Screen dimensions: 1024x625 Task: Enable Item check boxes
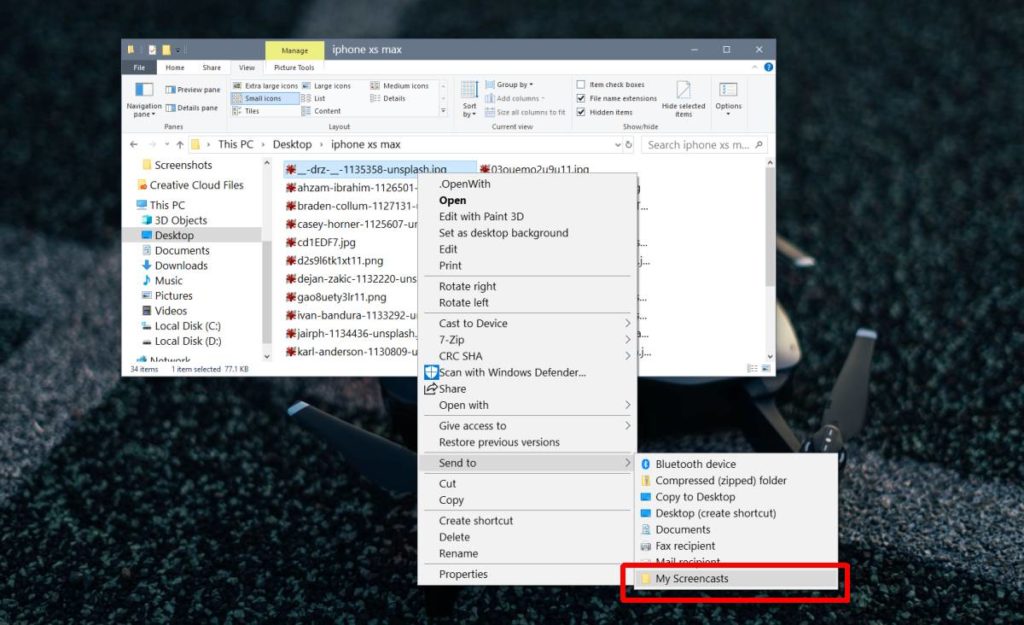tap(610, 84)
